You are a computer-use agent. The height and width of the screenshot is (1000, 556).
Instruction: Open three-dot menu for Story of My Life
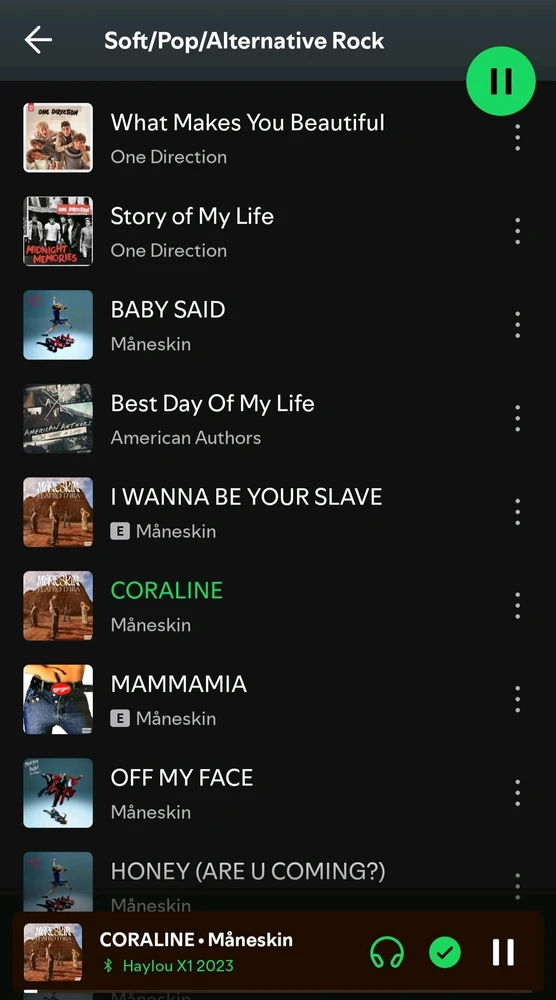click(x=517, y=231)
